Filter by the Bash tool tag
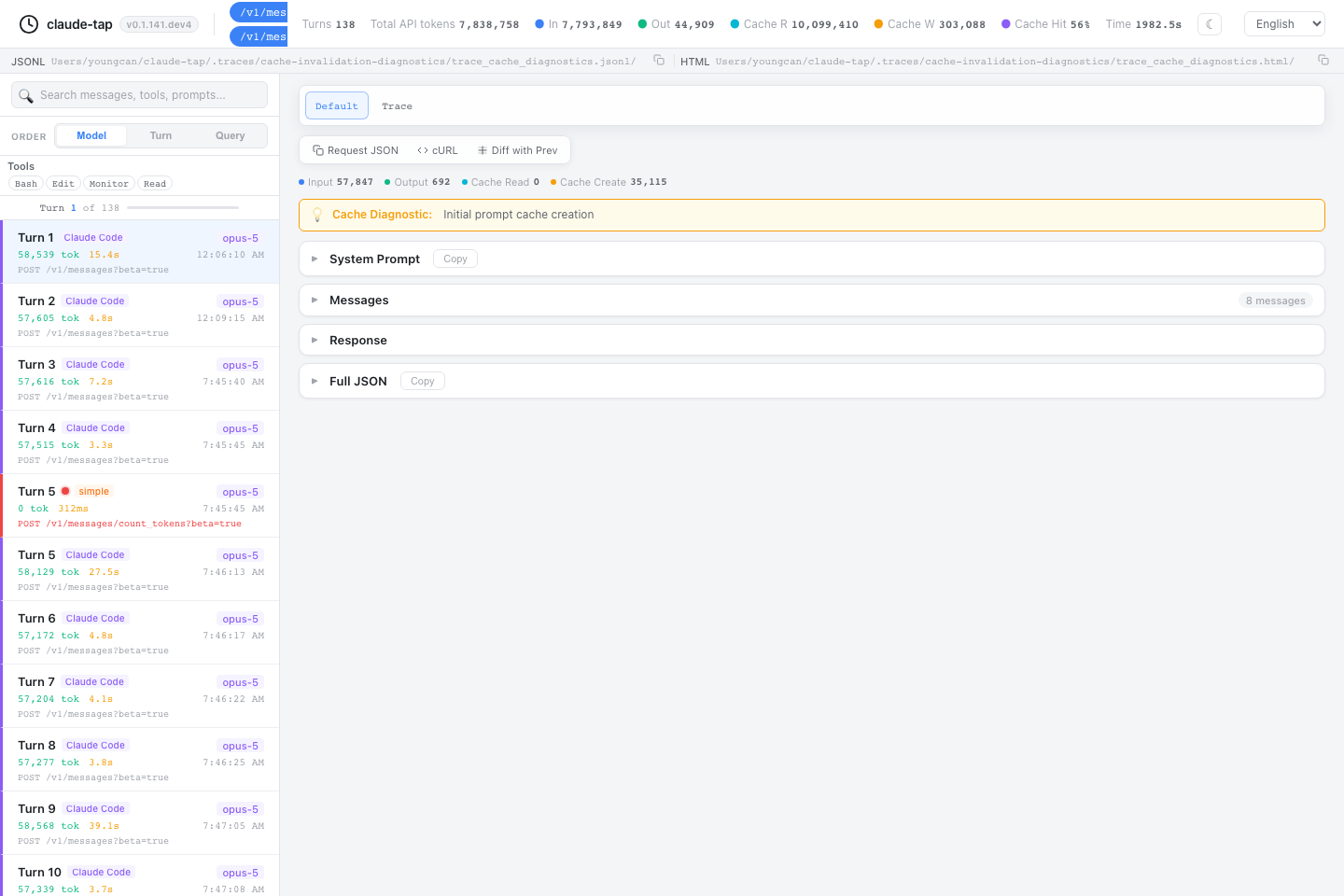 point(26,184)
